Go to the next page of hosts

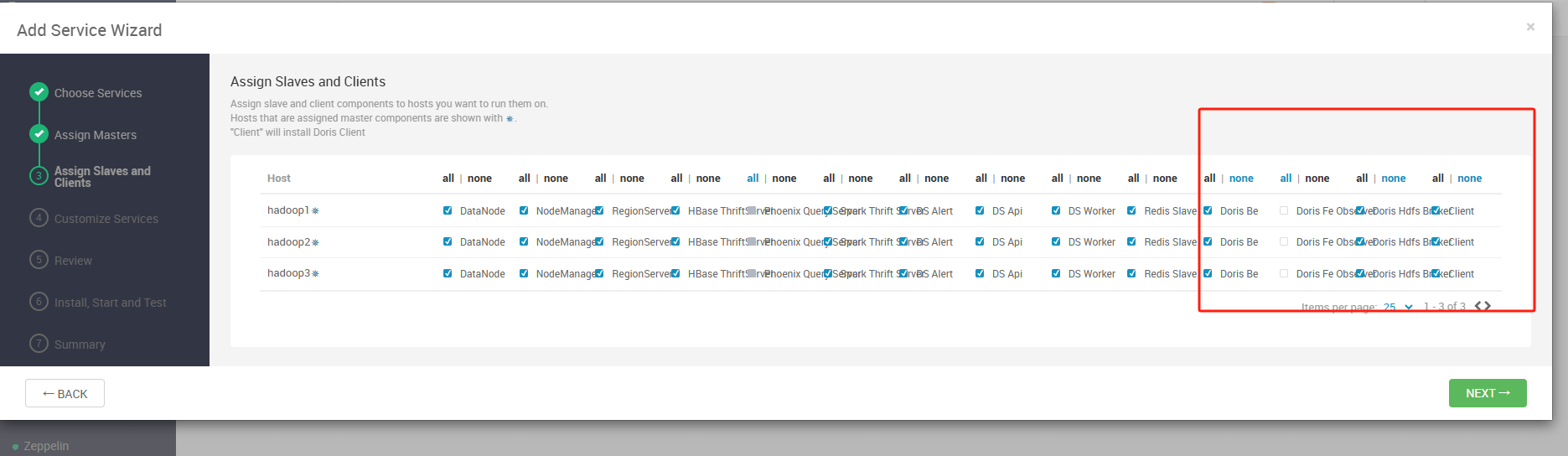(1488, 306)
